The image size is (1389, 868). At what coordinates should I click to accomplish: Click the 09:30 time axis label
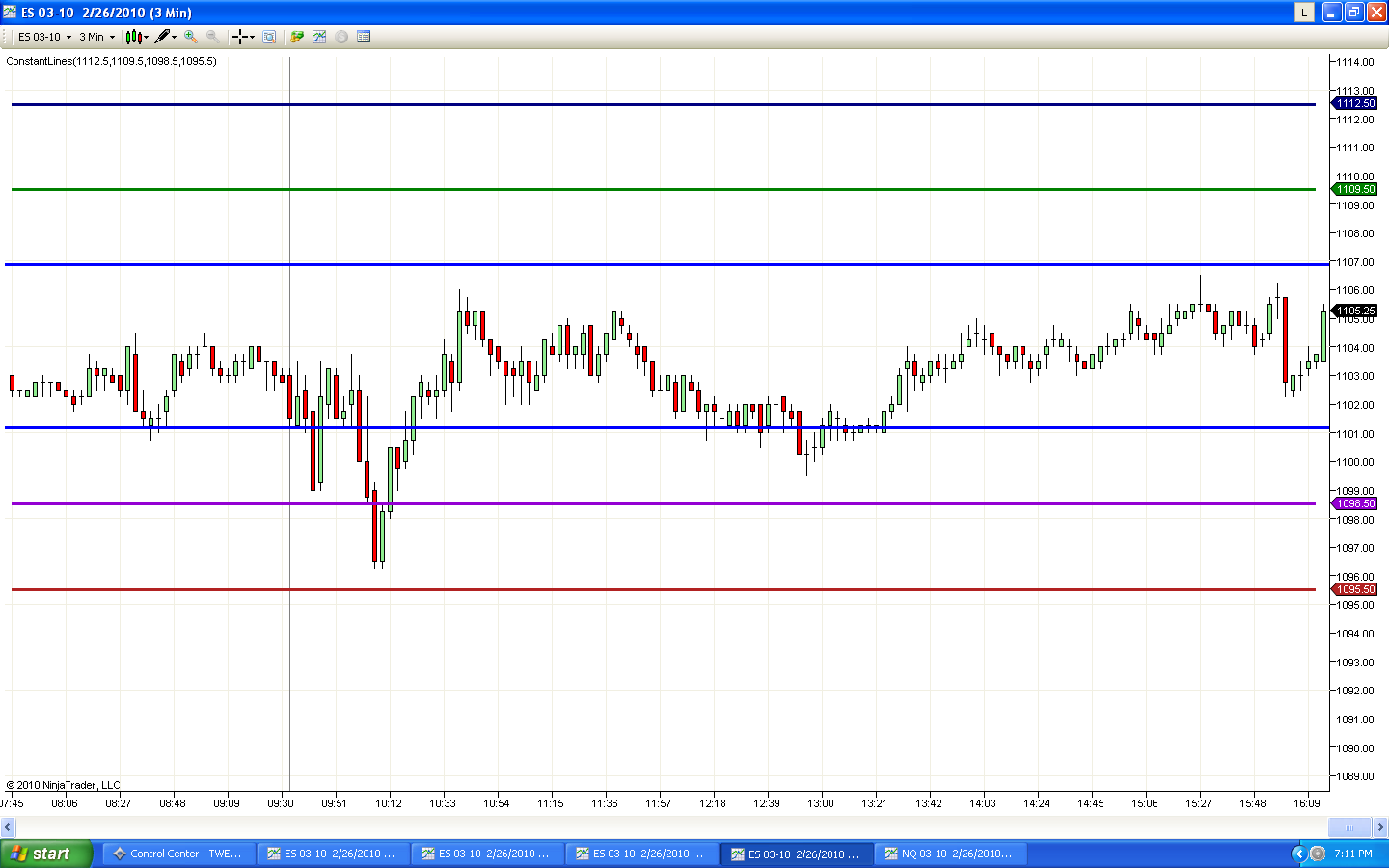tap(281, 803)
